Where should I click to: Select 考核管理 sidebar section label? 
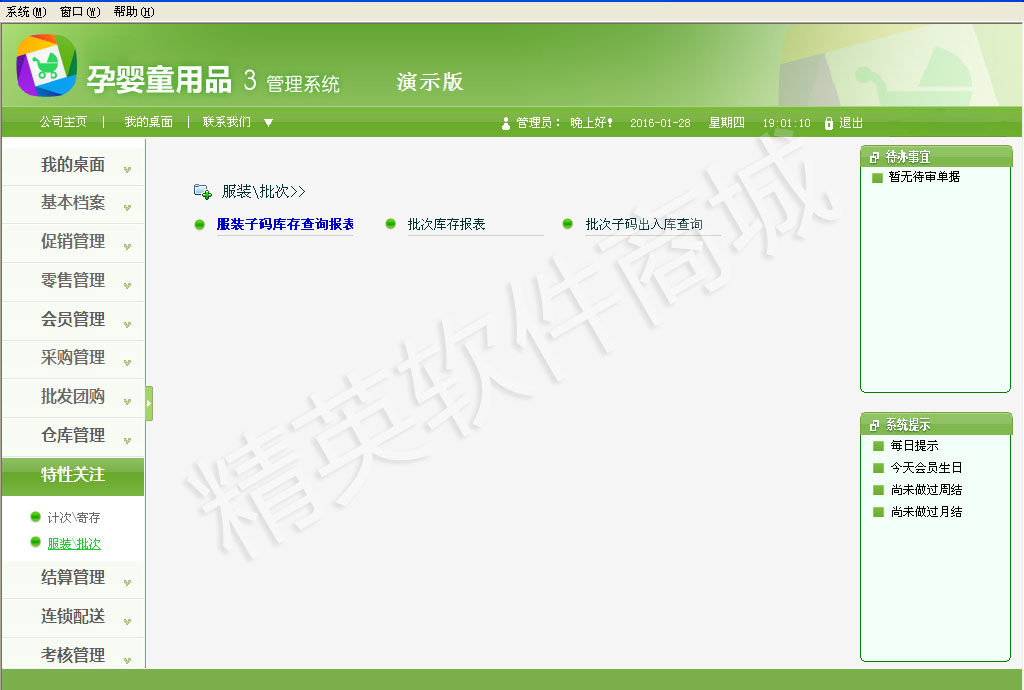click(73, 655)
